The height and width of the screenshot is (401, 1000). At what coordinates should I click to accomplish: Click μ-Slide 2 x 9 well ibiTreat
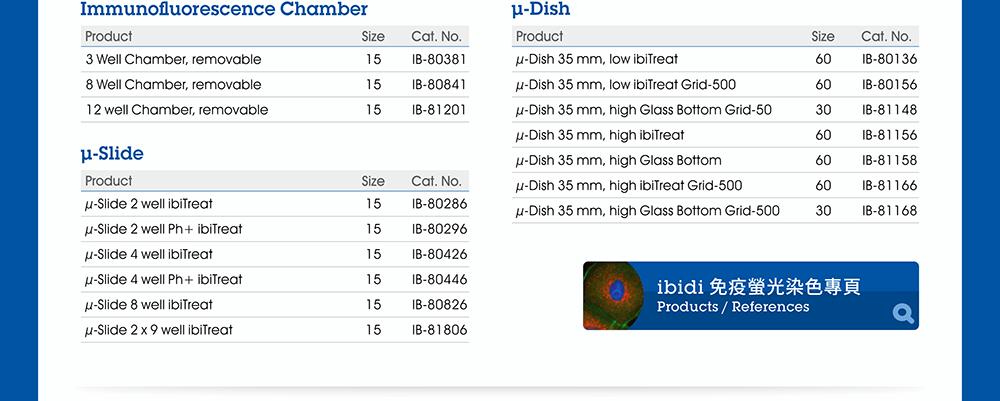click(x=159, y=330)
